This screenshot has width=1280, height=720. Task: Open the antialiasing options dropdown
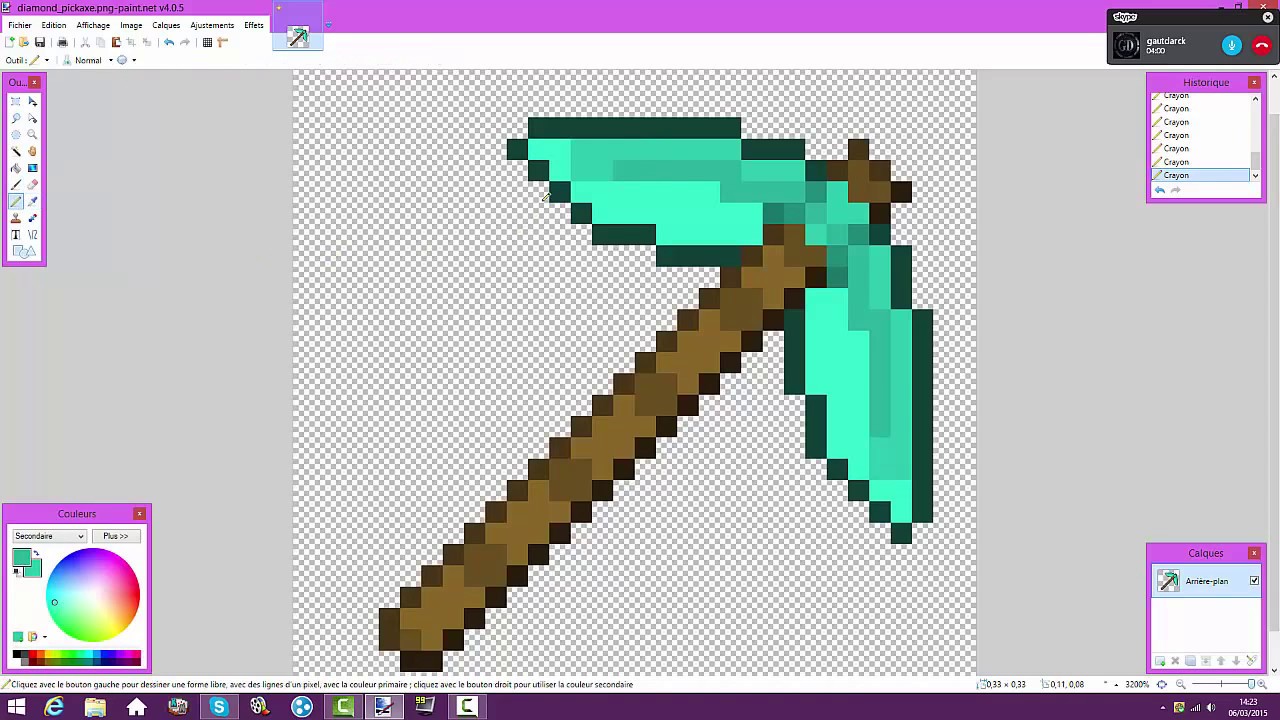tap(134, 60)
